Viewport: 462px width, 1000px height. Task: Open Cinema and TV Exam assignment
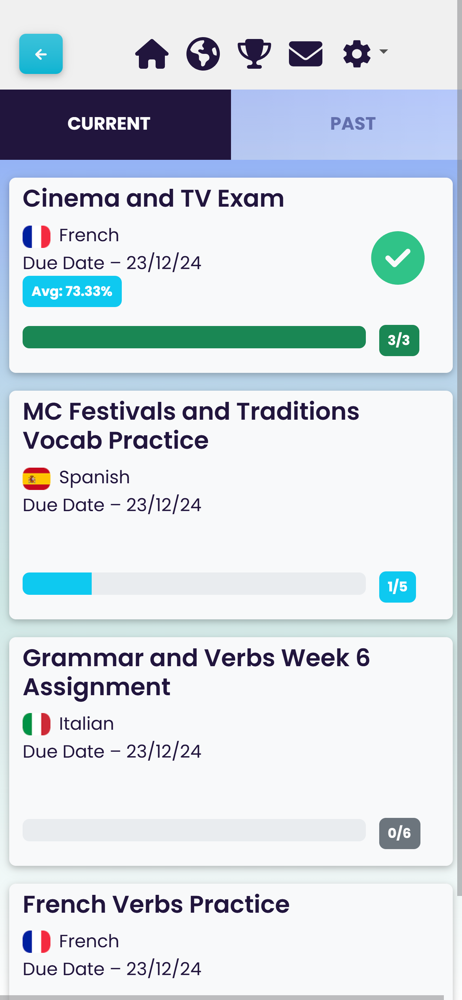[230, 275]
